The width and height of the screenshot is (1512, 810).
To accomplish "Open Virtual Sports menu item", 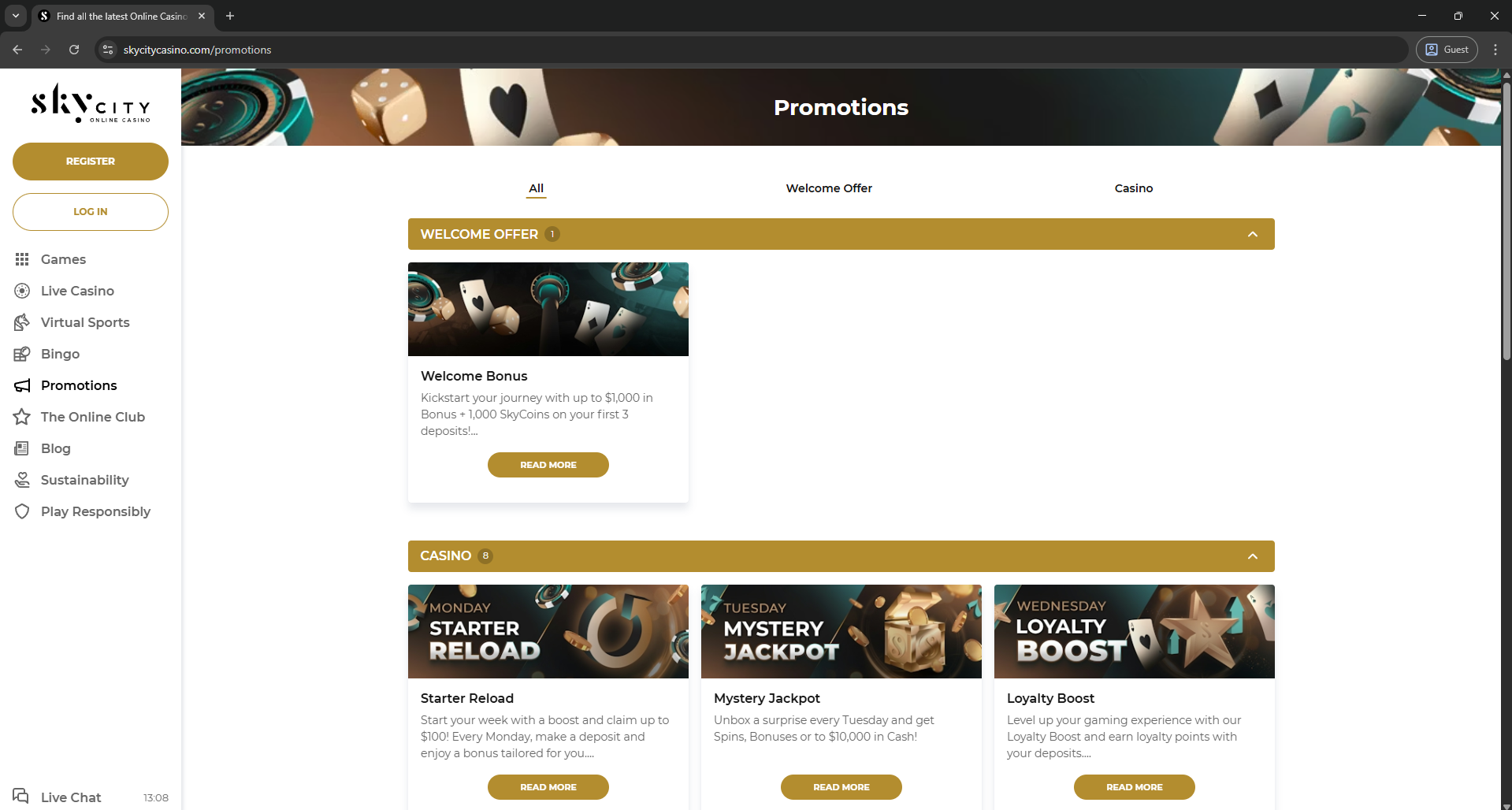I will 85,322.
